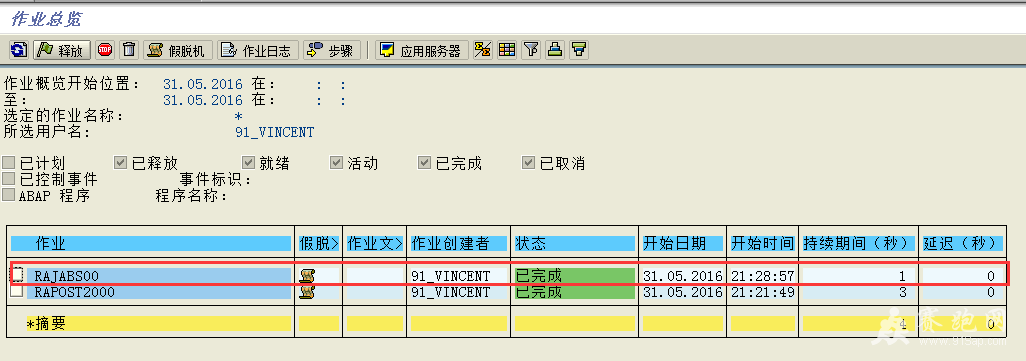The width and height of the screenshot is (1026, 361).
Task: Click the colored grid layout icon
Action: pyautogui.click(x=506, y=50)
